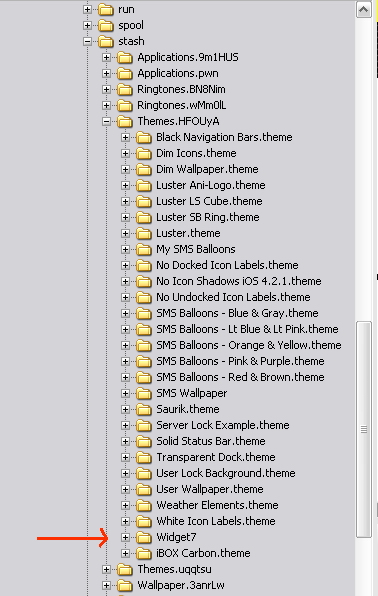Click the Ringtones.BN8Nim folder icon
This screenshot has width=378, height=596.
[x=125, y=89]
